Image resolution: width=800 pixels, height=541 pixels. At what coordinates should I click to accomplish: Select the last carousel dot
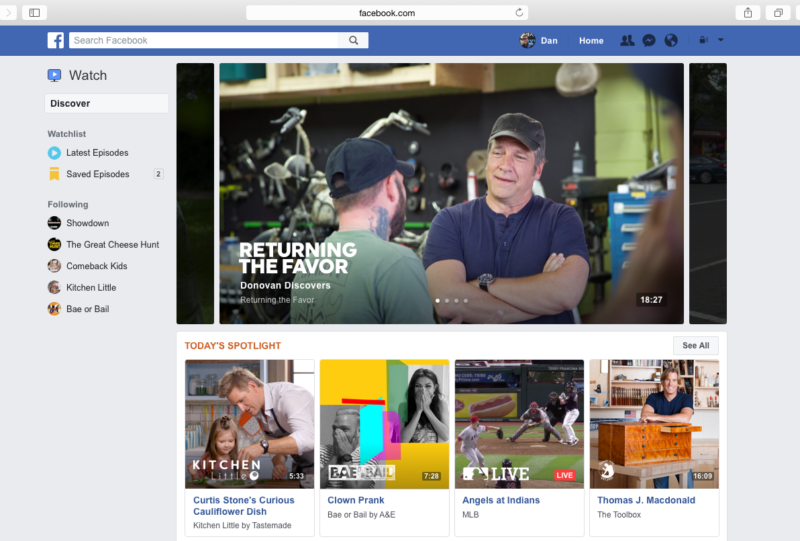465,301
